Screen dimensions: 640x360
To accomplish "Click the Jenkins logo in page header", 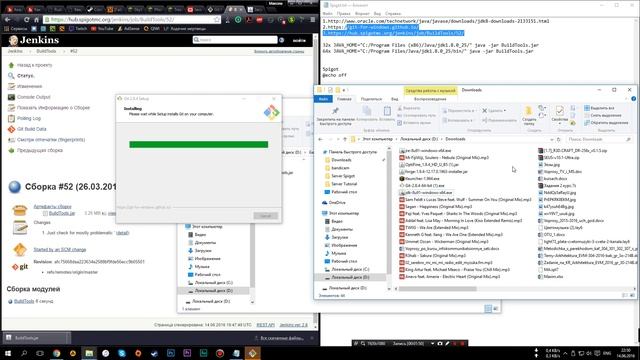I will (x=34, y=40).
